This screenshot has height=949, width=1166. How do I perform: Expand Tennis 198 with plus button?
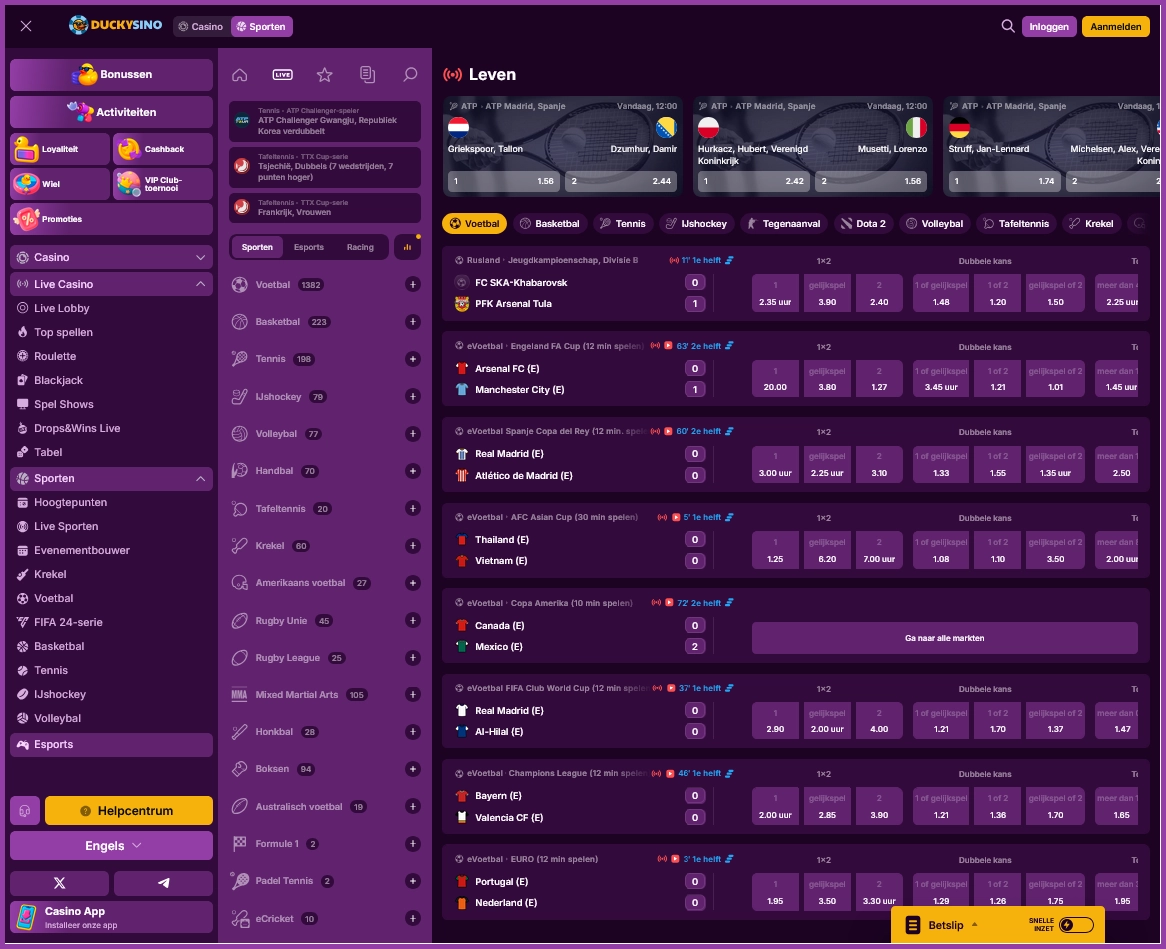413,359
